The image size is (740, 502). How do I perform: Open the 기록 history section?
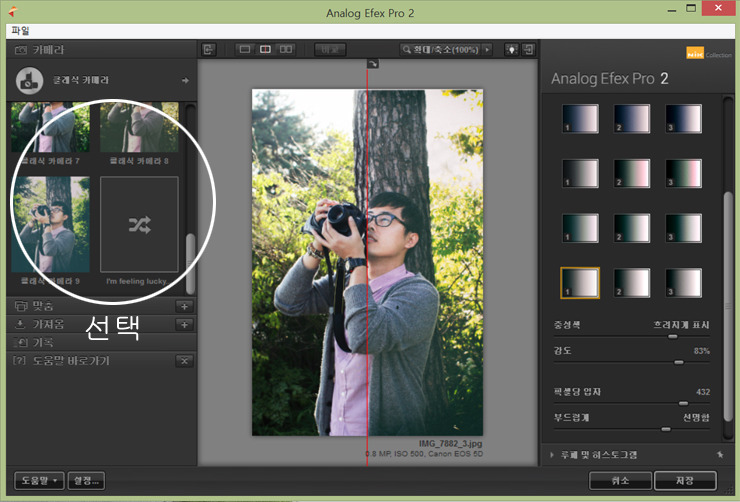[101, 342]
